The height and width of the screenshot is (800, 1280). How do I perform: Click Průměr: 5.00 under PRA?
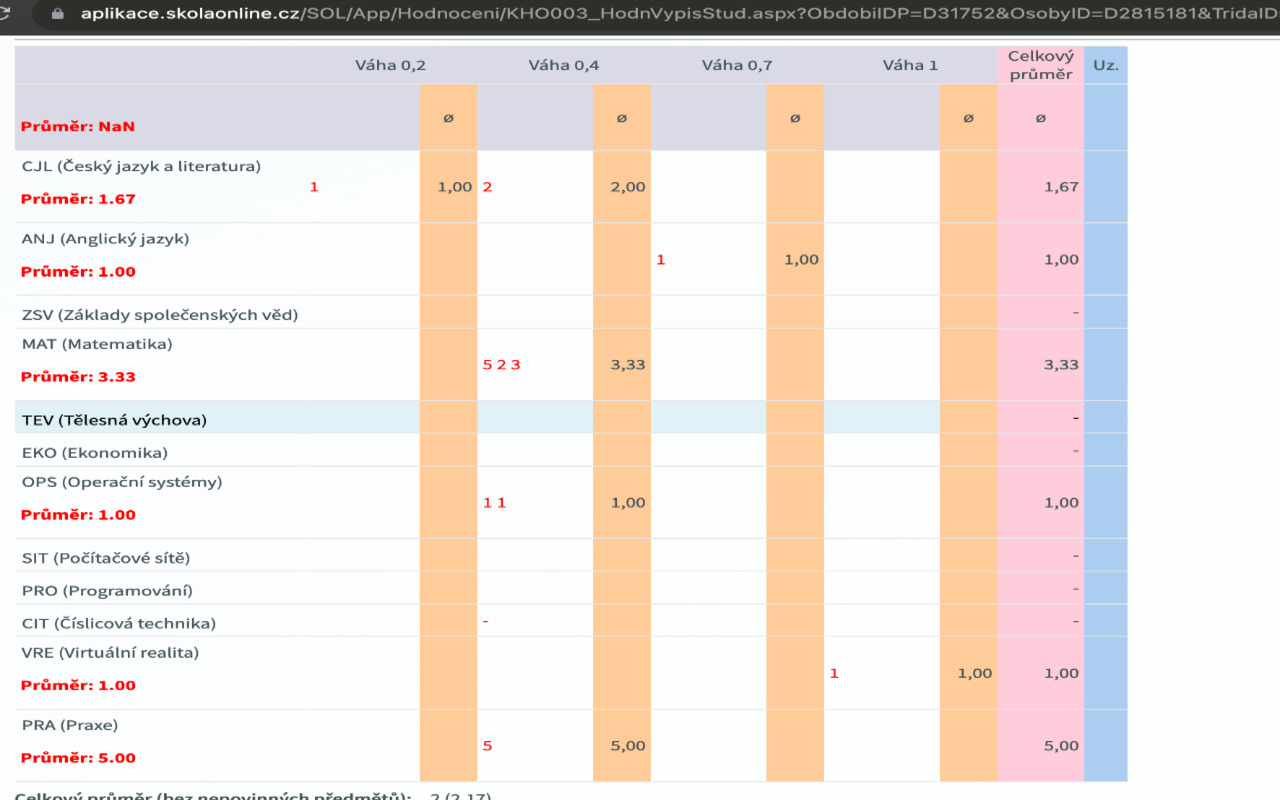coord(78,758)
